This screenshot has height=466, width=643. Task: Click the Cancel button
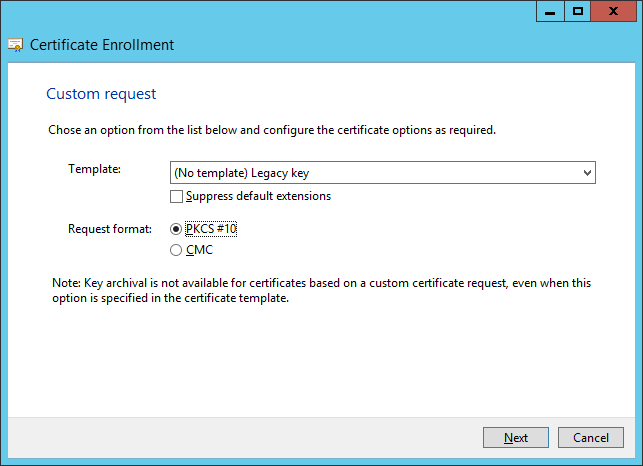click(591, 438)
